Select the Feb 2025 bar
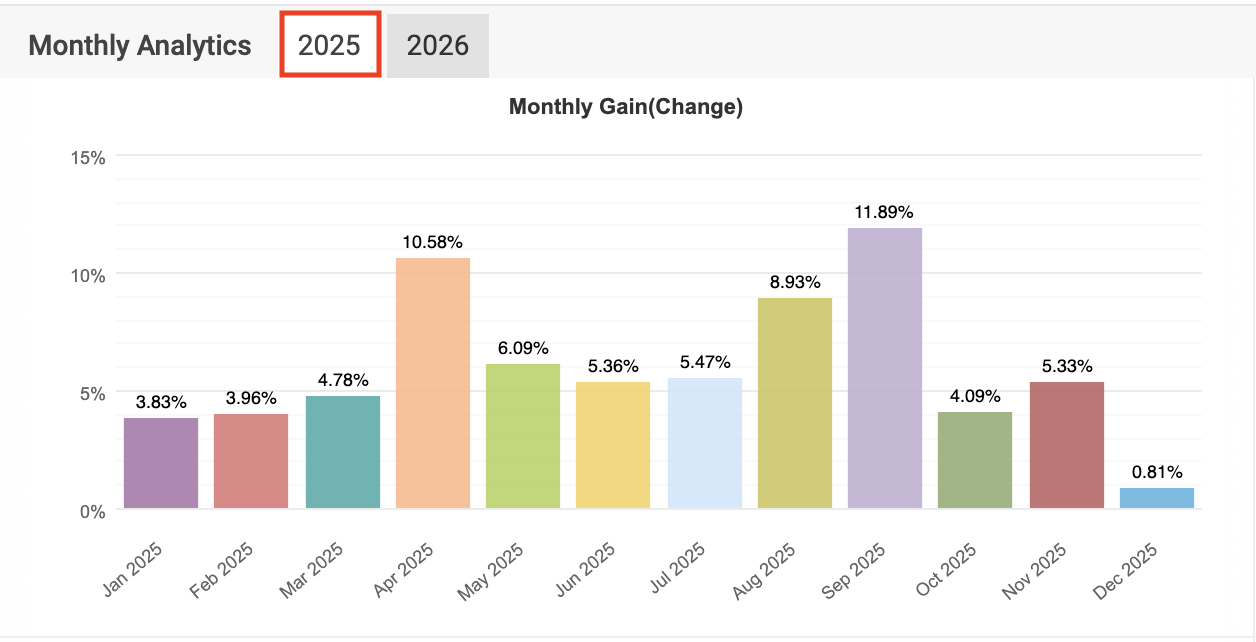Viewport: 1256px width, 642px height. click(x=251, y=461)
